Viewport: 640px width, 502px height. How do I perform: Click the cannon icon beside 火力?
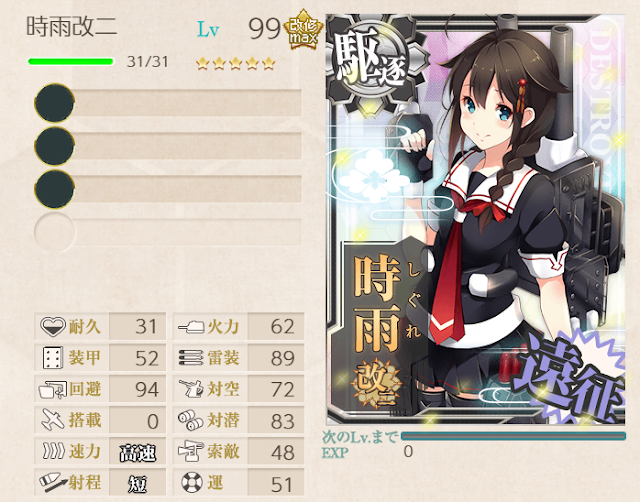[x=191, y=327]
